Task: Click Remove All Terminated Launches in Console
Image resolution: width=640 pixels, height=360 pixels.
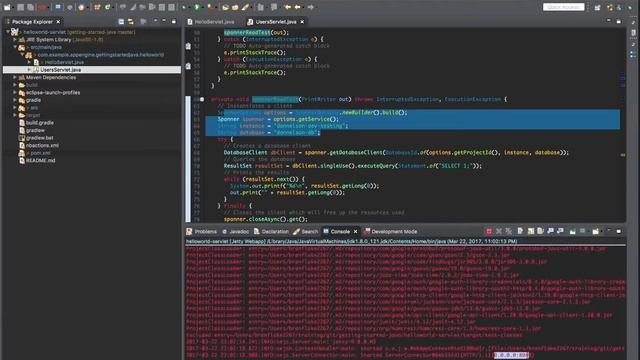Action: pyautogui.click(x=509, y=231)
